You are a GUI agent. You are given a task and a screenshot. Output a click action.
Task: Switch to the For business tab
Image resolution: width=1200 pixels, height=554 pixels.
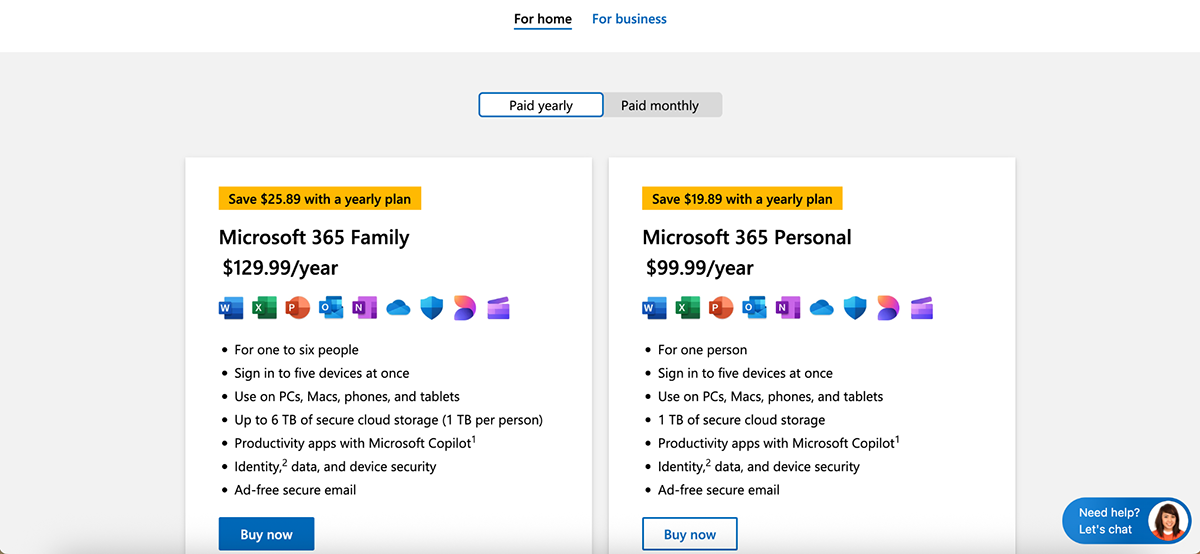629,19
